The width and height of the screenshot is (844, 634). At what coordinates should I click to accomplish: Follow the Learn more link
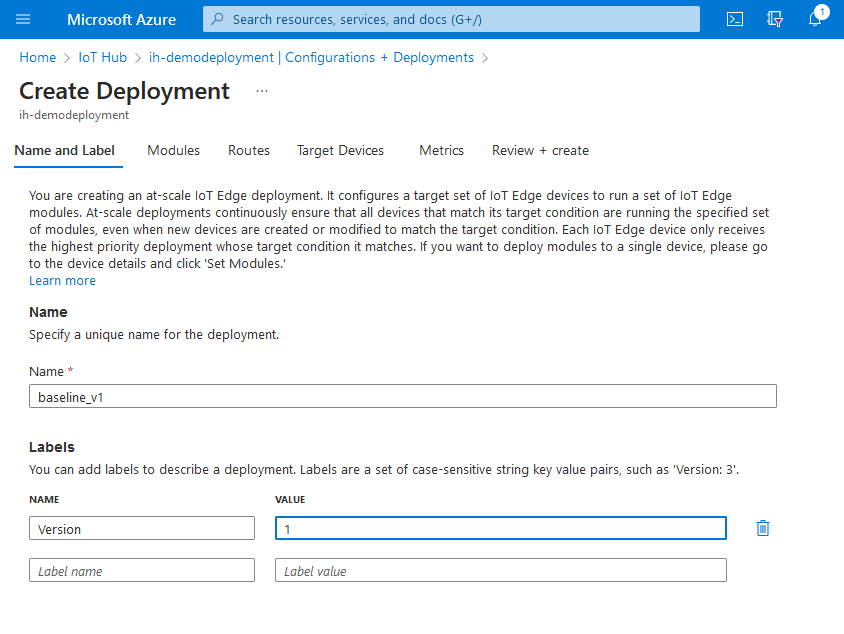[63, 281]
